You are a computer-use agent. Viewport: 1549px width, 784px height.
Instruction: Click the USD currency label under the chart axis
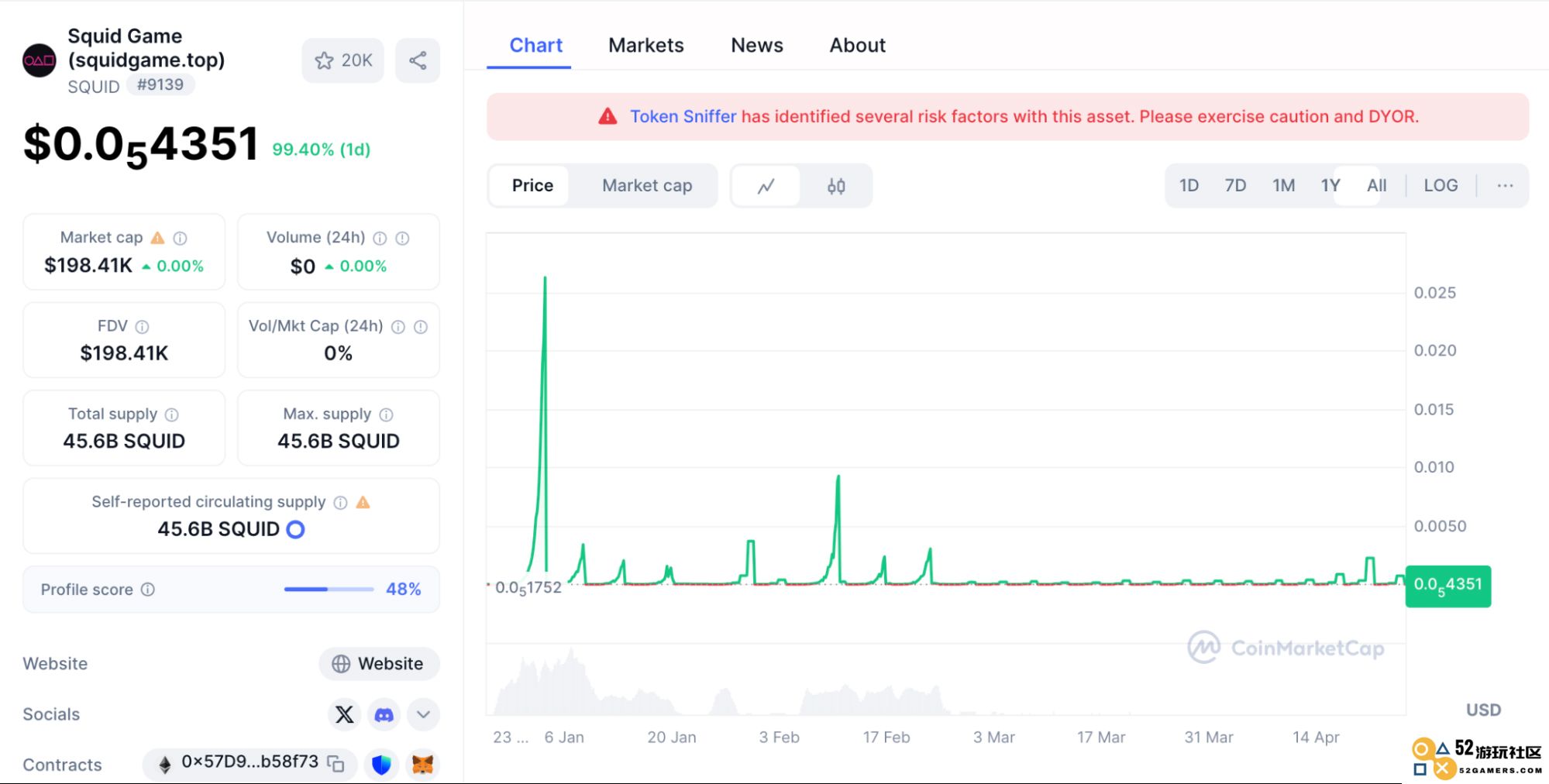pos(1483,710)
